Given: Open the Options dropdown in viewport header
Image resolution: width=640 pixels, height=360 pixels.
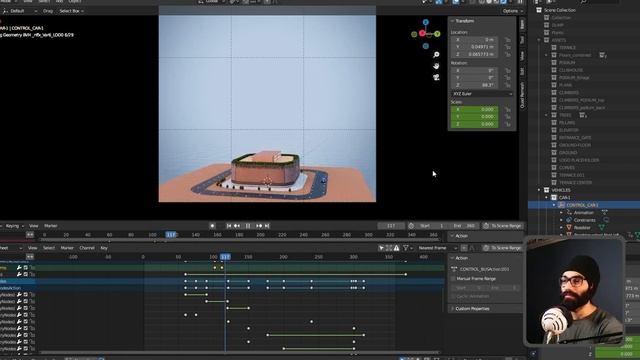Looking at the screenshot, I should tap(512, 11).
